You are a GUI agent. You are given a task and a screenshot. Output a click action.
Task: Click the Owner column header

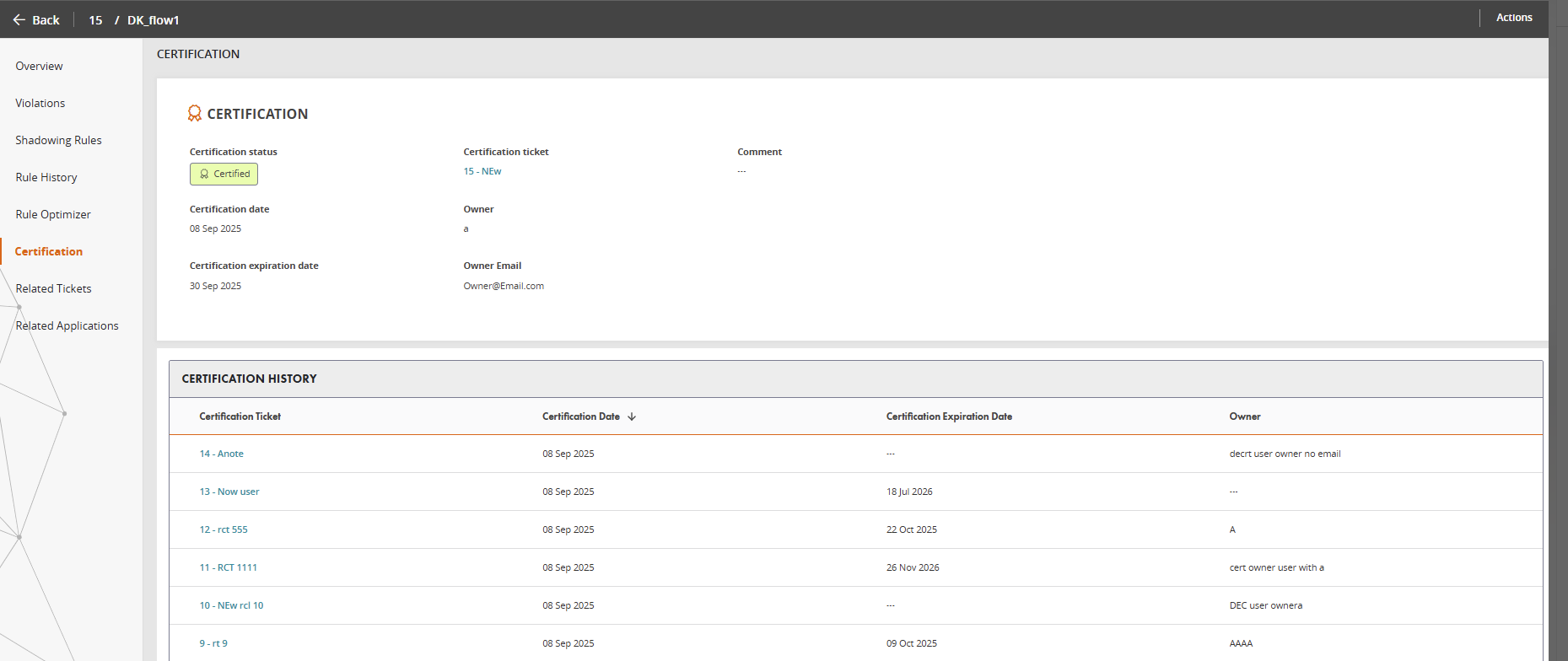tap(1244, 416)
